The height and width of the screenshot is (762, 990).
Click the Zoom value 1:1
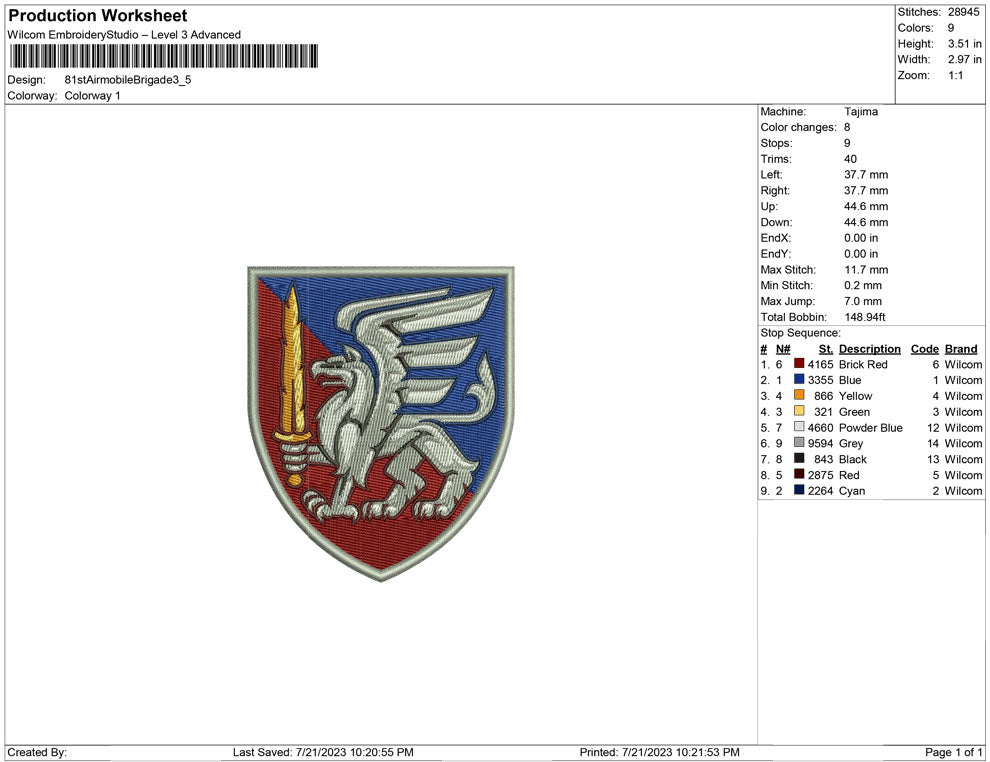tap(955, 75)
